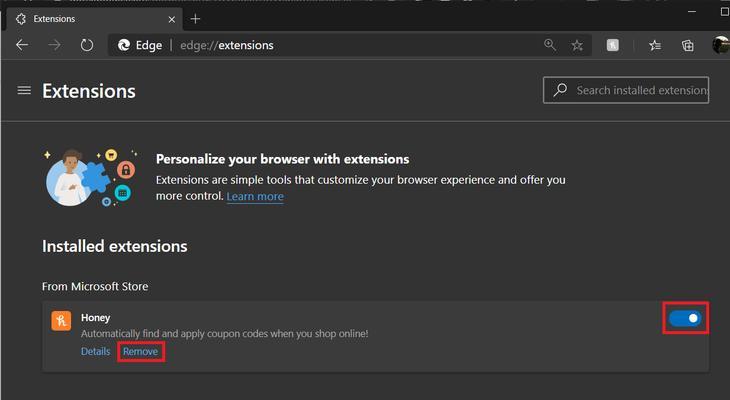Open the profile avatar
730x400 pixels.
tap(721, 45)
